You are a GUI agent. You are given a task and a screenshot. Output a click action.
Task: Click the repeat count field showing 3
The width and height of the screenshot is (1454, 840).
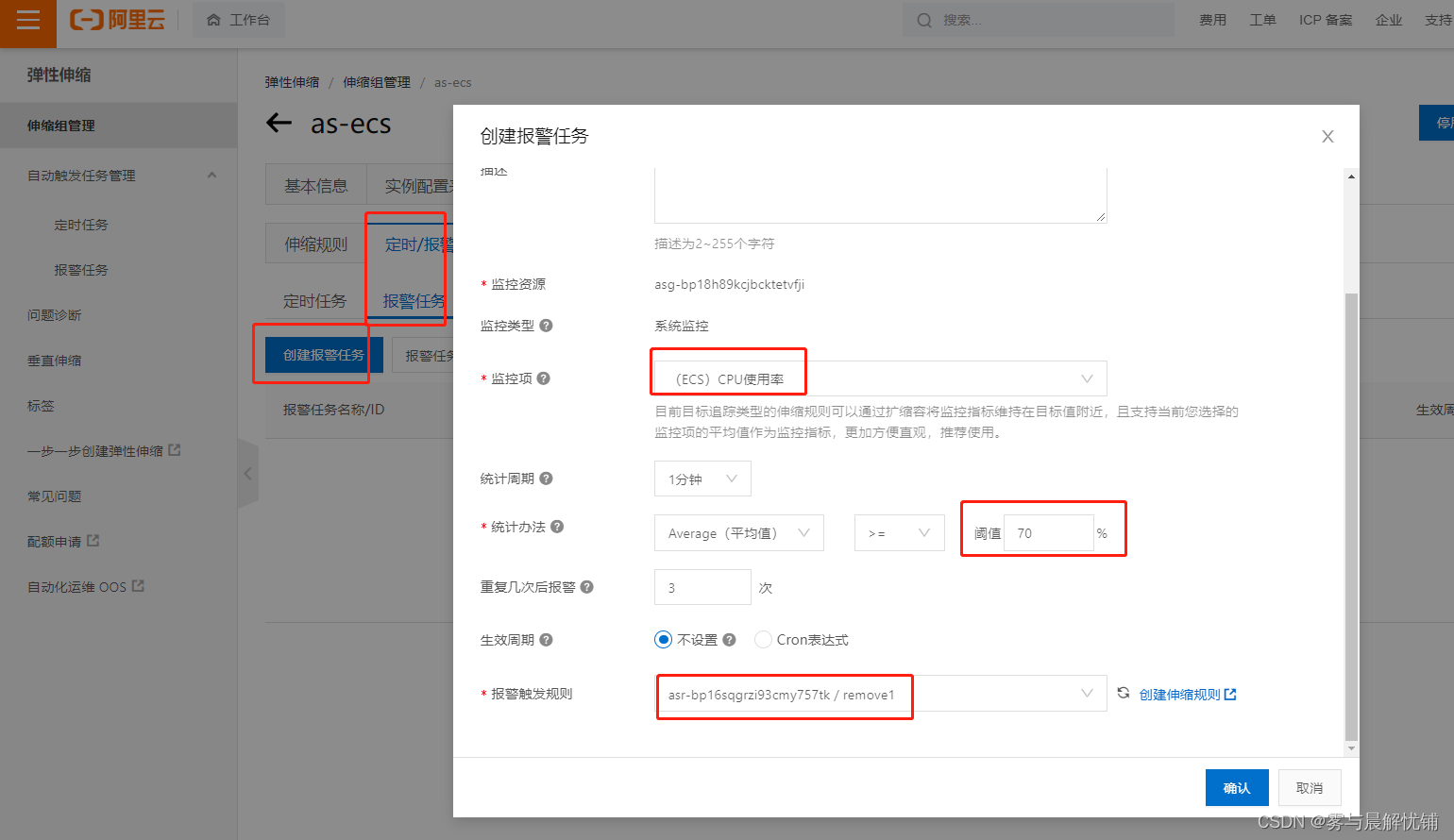tap(702, 587)
